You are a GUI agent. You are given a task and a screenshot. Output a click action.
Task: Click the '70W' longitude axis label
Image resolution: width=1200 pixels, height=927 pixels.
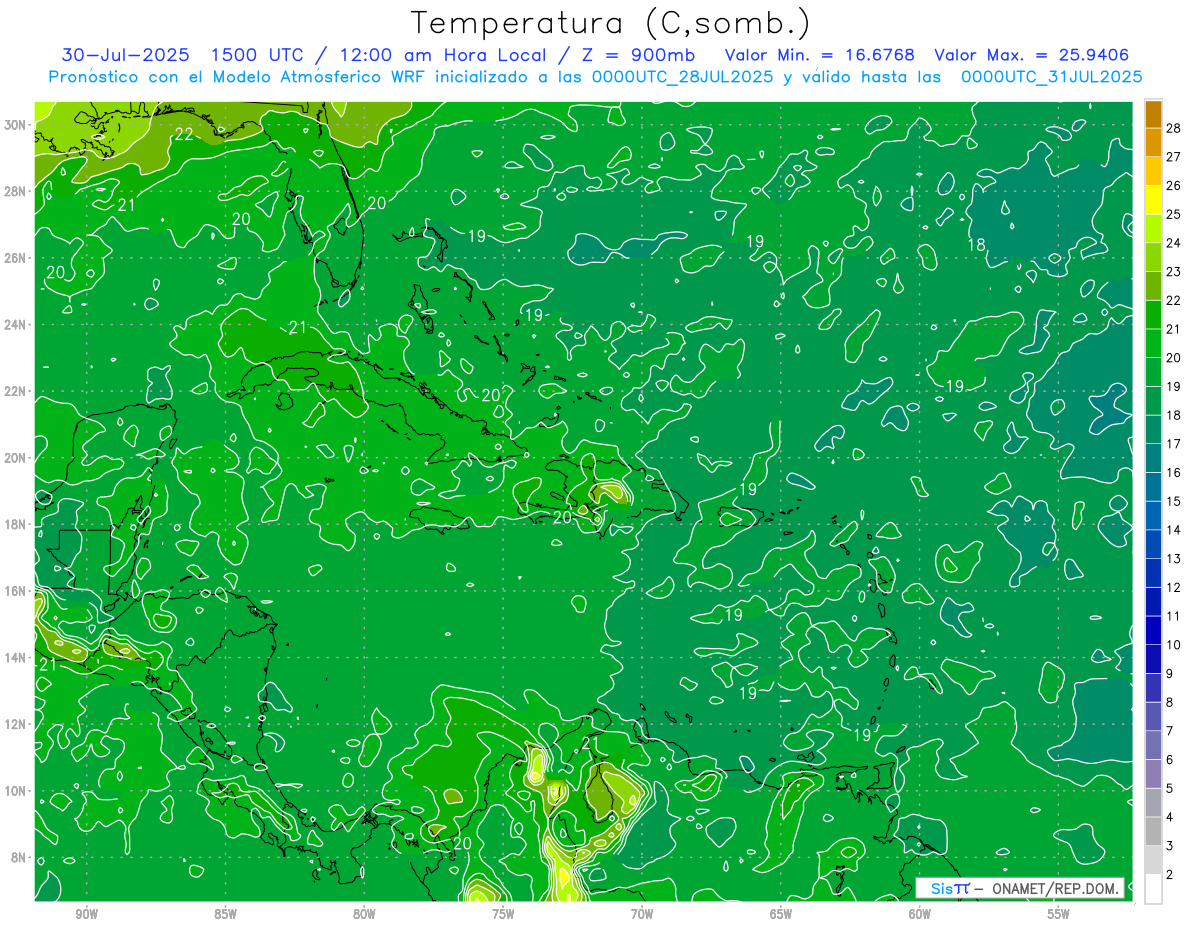[642, 914]
